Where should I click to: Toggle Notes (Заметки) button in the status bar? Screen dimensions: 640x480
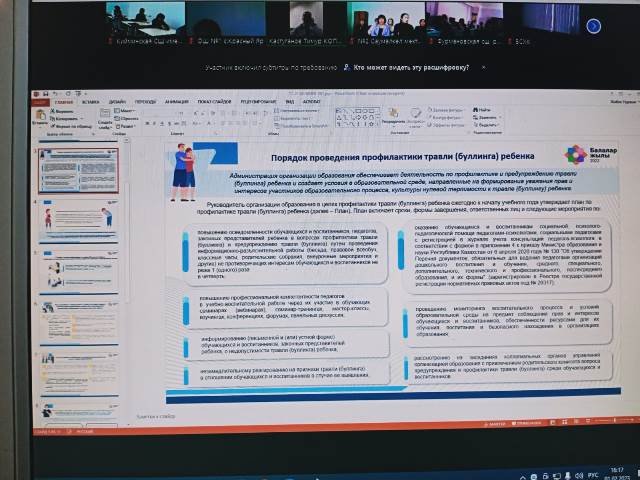tap(494, 424)
